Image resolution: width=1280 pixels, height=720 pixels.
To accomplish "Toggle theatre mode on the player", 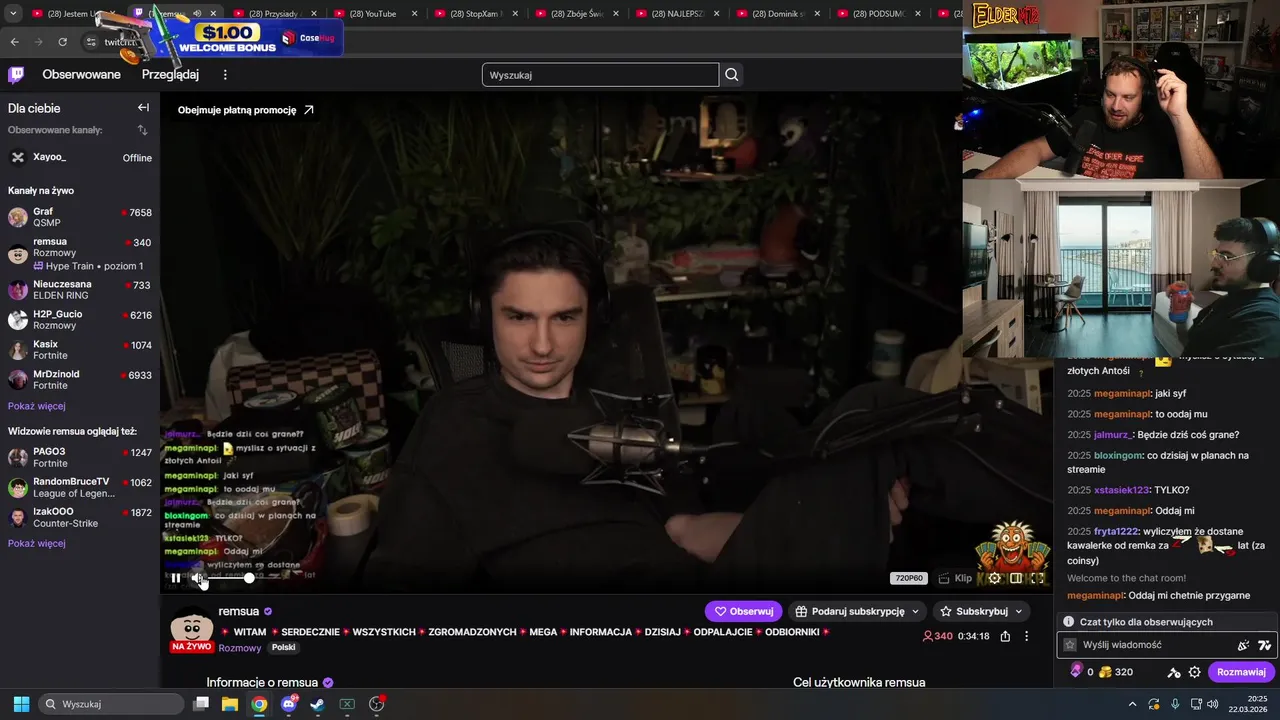I will coord(1016,578).
